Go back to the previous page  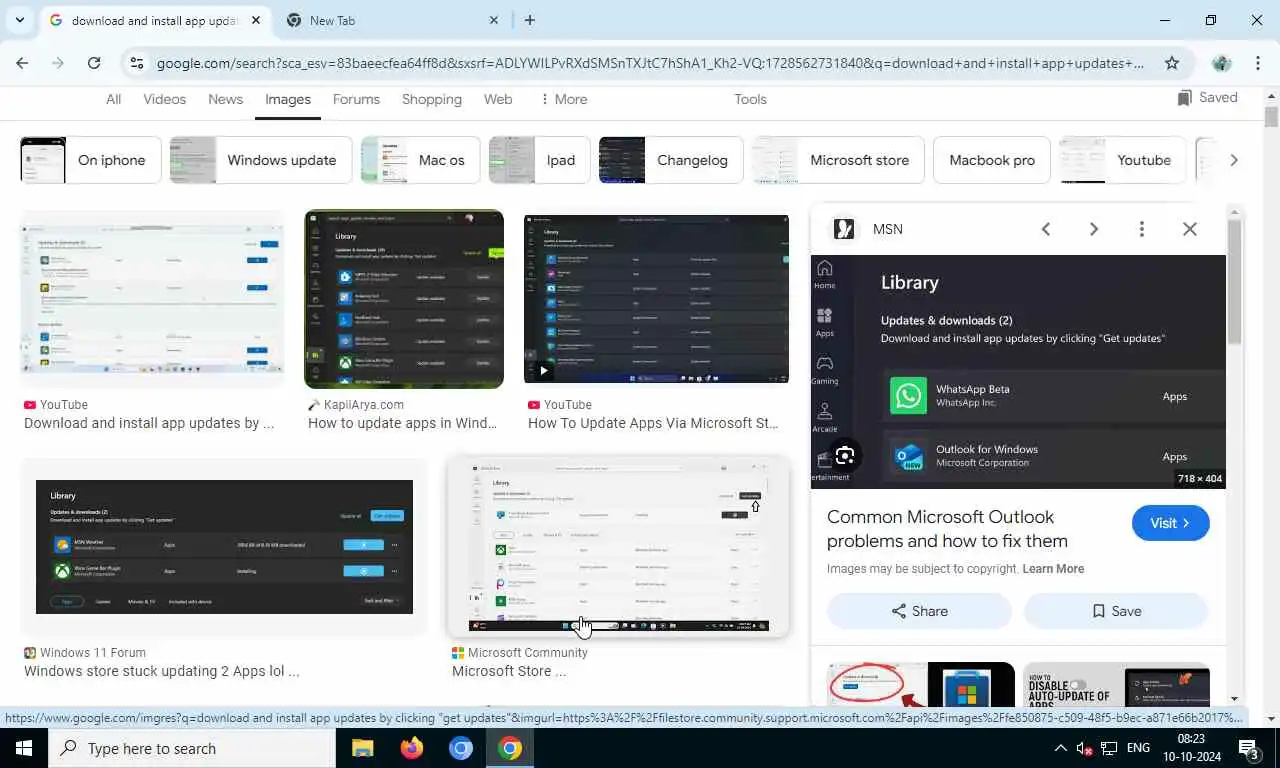22,63
